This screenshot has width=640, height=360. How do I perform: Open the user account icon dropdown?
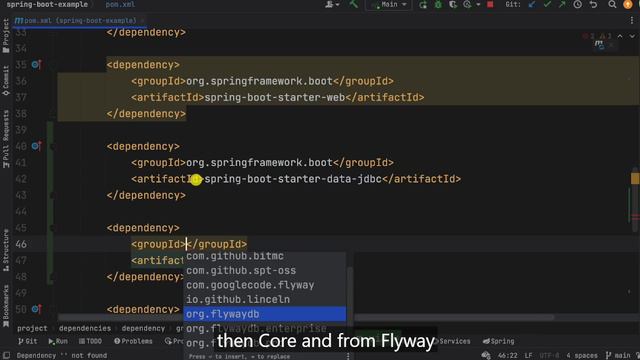[332, 4]
